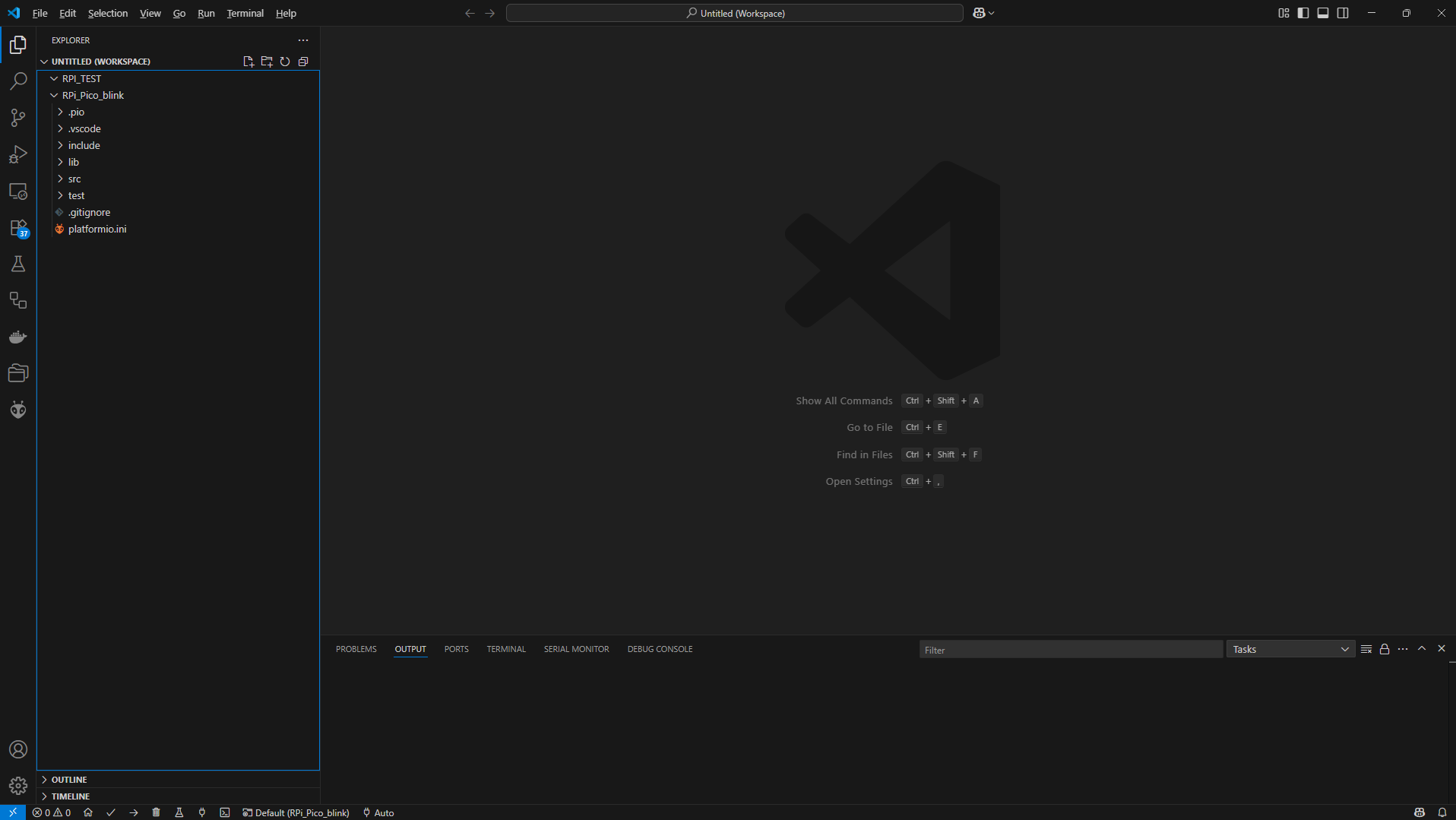Click the PlatformIO Test flask in status bar
The image size is (1456, 820).
pyautogui.click(x=179, y=812)
